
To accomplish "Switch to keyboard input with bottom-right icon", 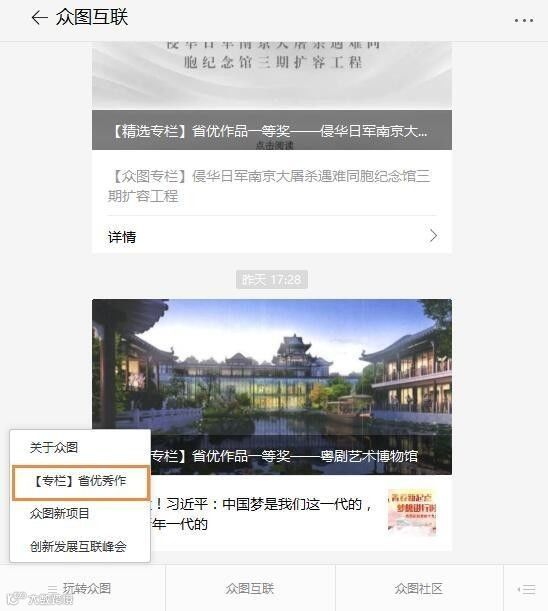I will pyautogui.click(x=527, y=589).
